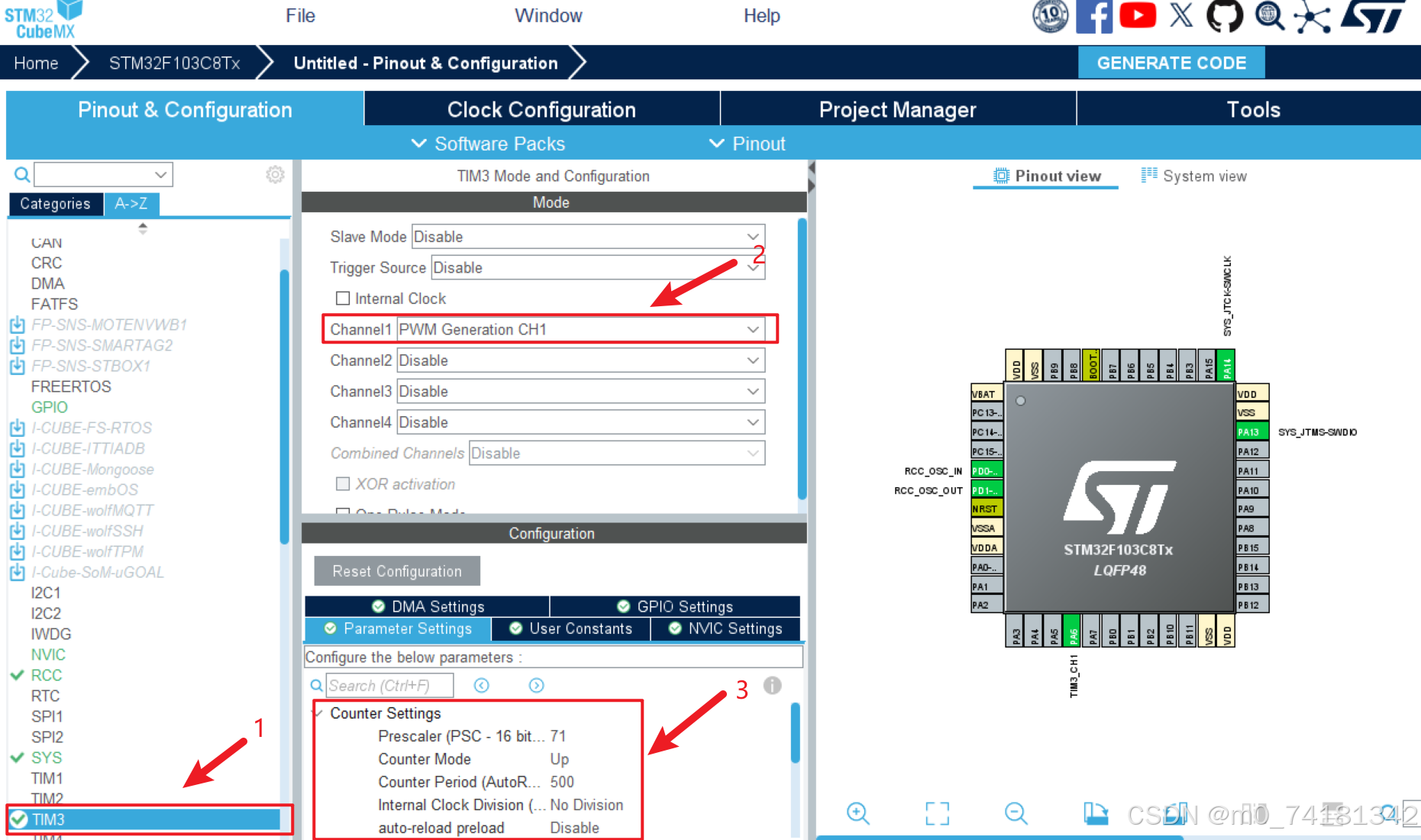The image size is (1421, 840).
Task: Zoom in on the pinout view
Action: tap(858, 813)
